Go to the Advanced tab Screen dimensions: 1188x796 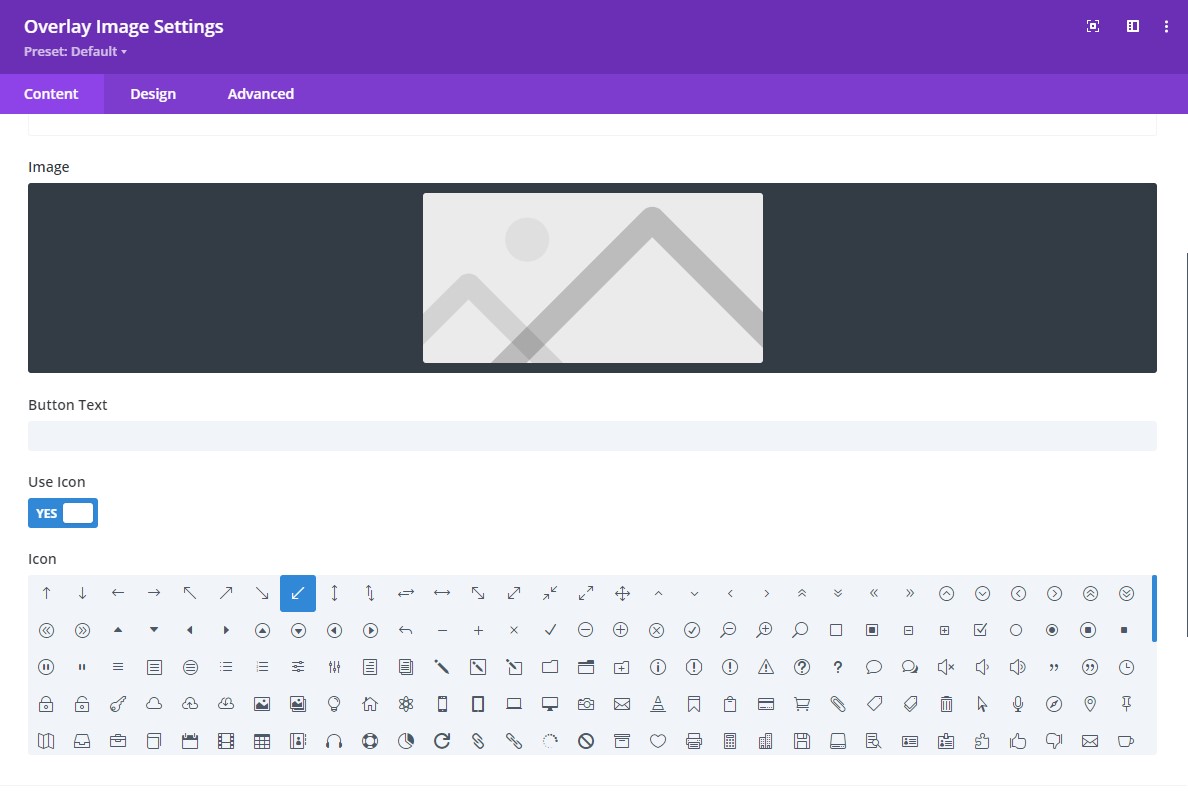click(x=261, y=94)
